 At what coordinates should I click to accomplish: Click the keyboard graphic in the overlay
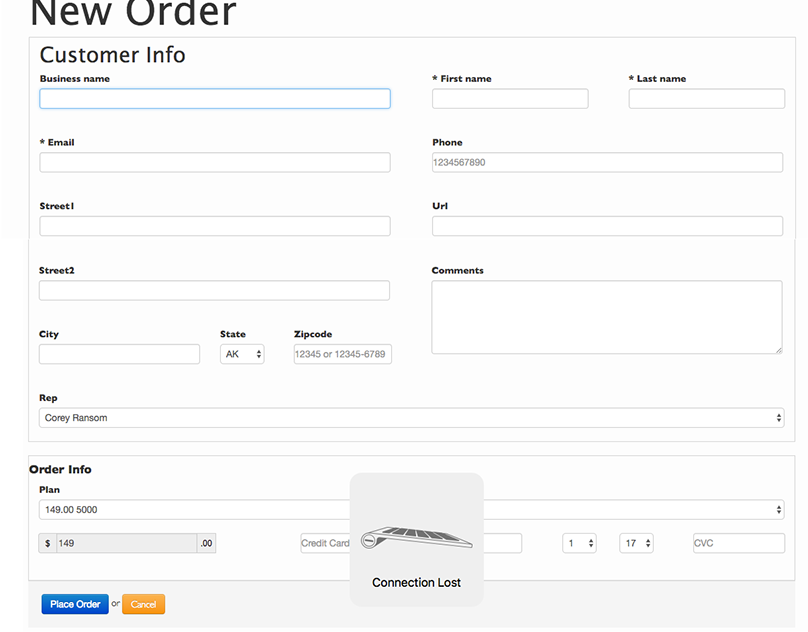pyautogui.click(x=416, y=535)
